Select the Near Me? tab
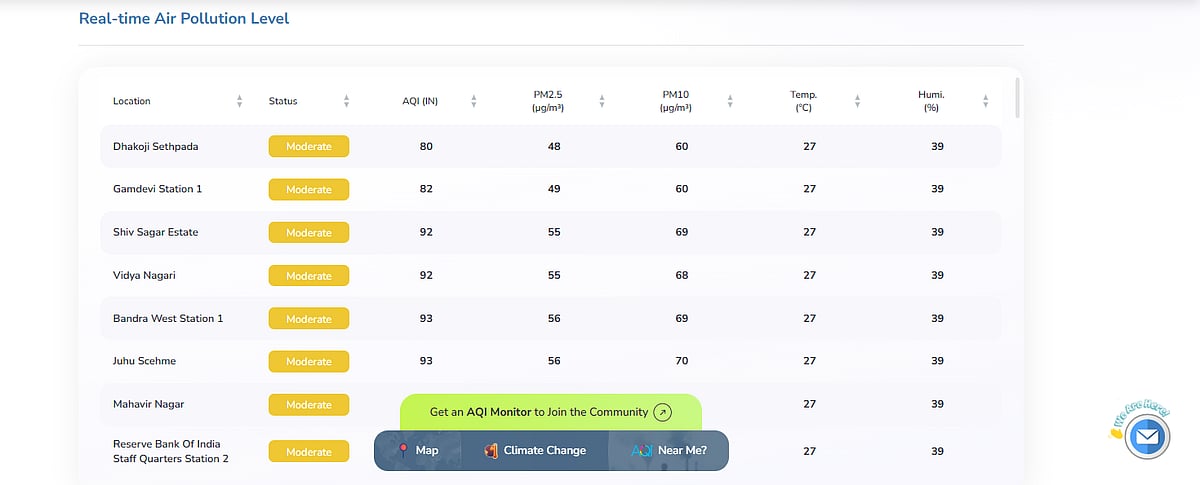 pyautogui.click(x=669, y=450)
